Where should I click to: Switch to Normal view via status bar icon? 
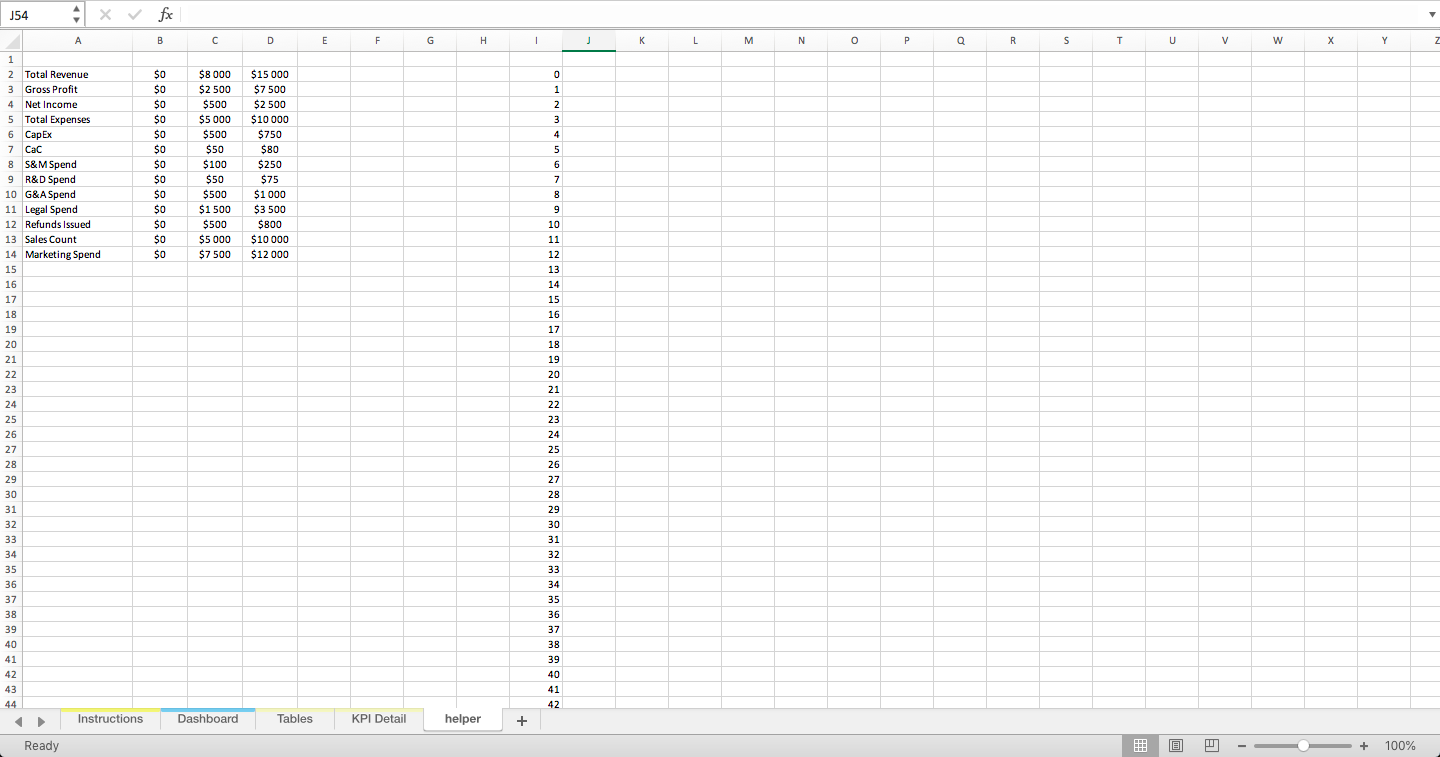(x=1140, y=745)
